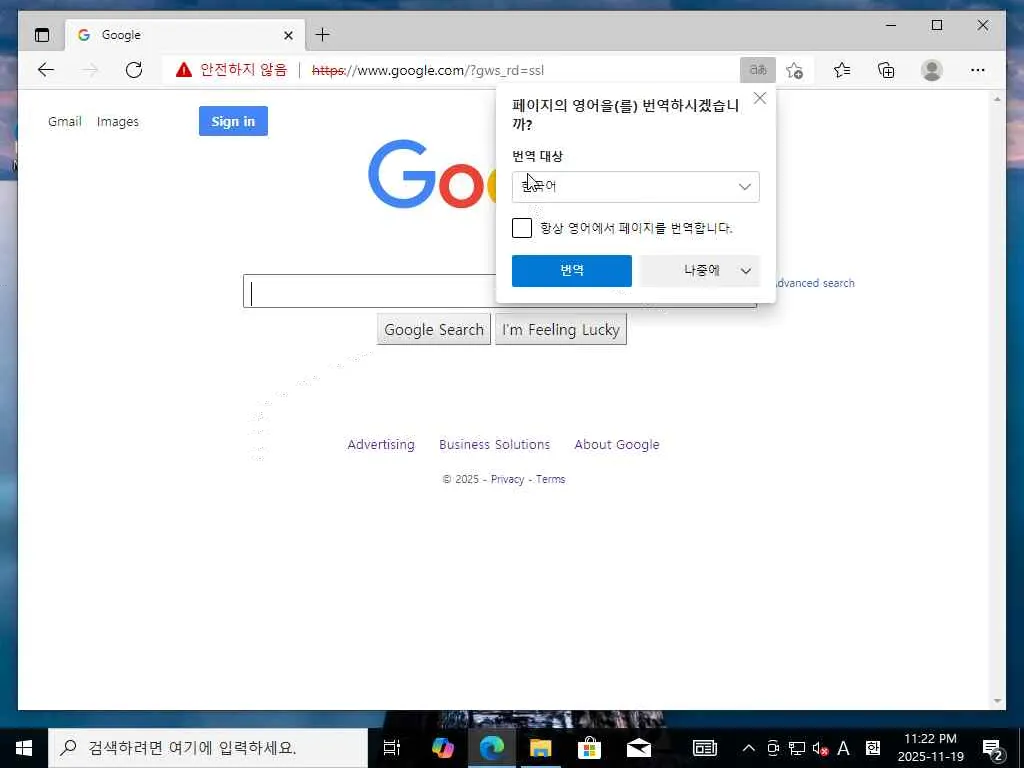Open the profile avatar icon

click(932, 70)
